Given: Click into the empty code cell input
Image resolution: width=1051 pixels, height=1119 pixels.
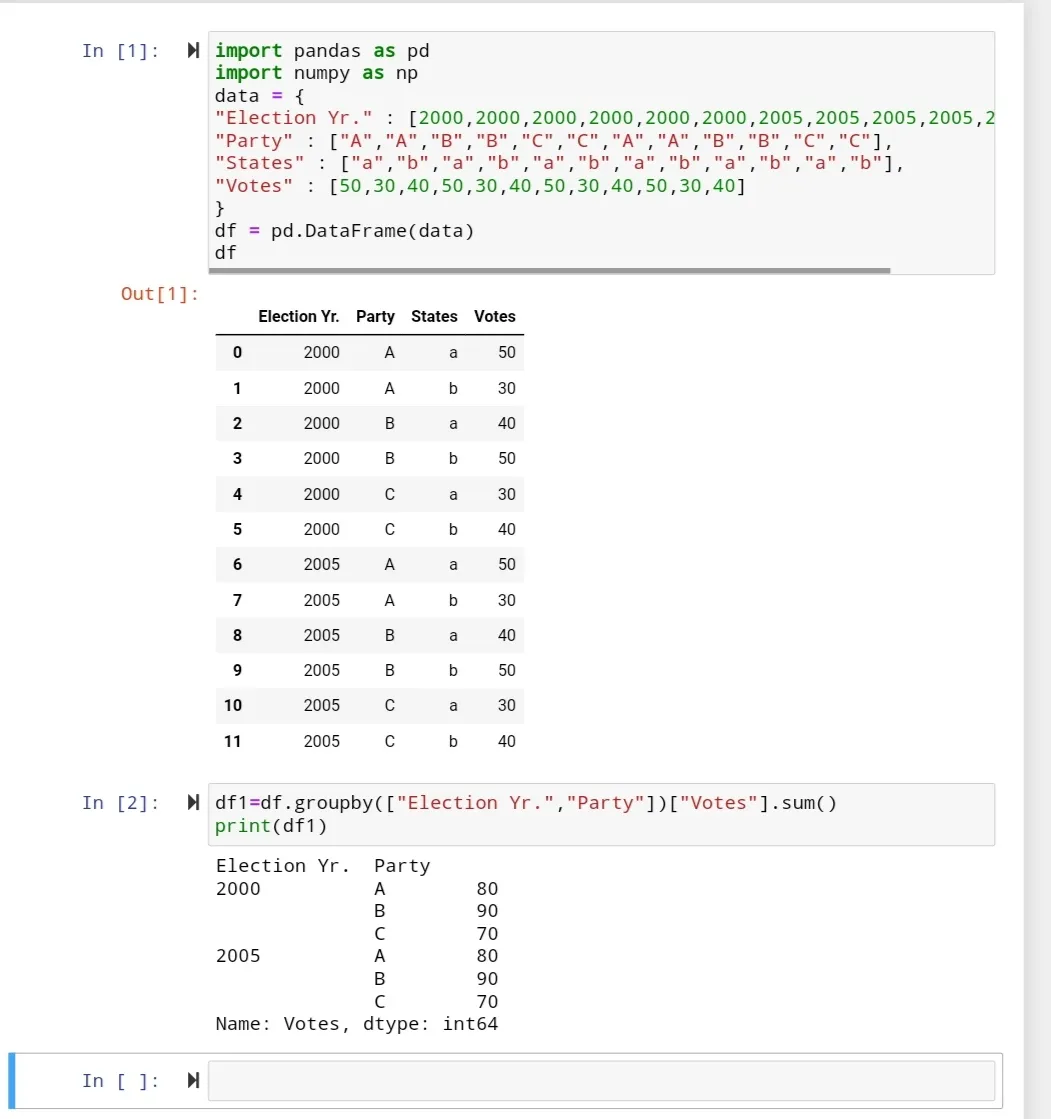Looking at the screenshot, I should [601, 1080].
